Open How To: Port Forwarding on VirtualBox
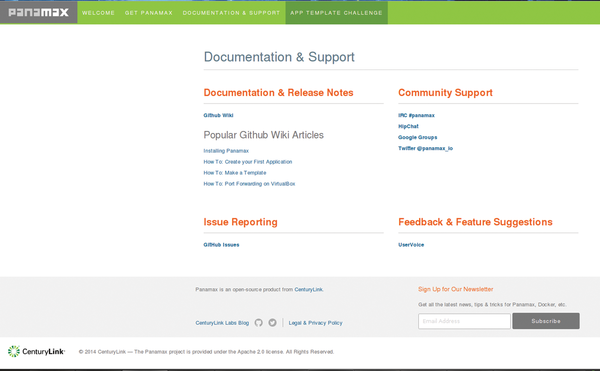Image resolution: width=600 pixels, height=371 pixels. click(249, 184)
